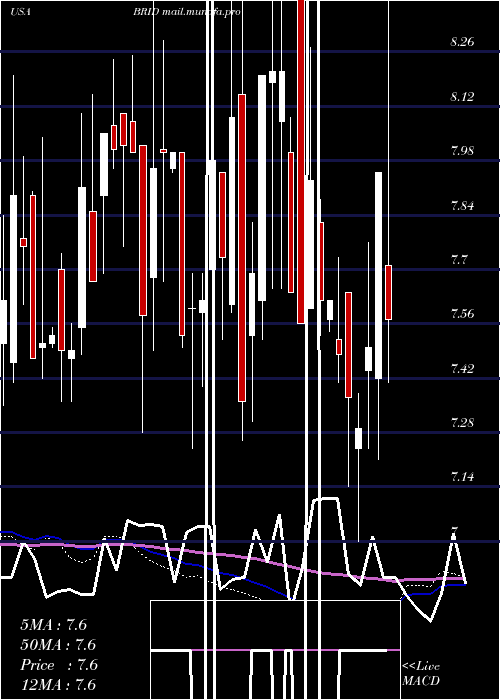Click the 7 price axis label
Image resolution: width=500 pixels, height=700 pixels.
(x=454, y=531)
